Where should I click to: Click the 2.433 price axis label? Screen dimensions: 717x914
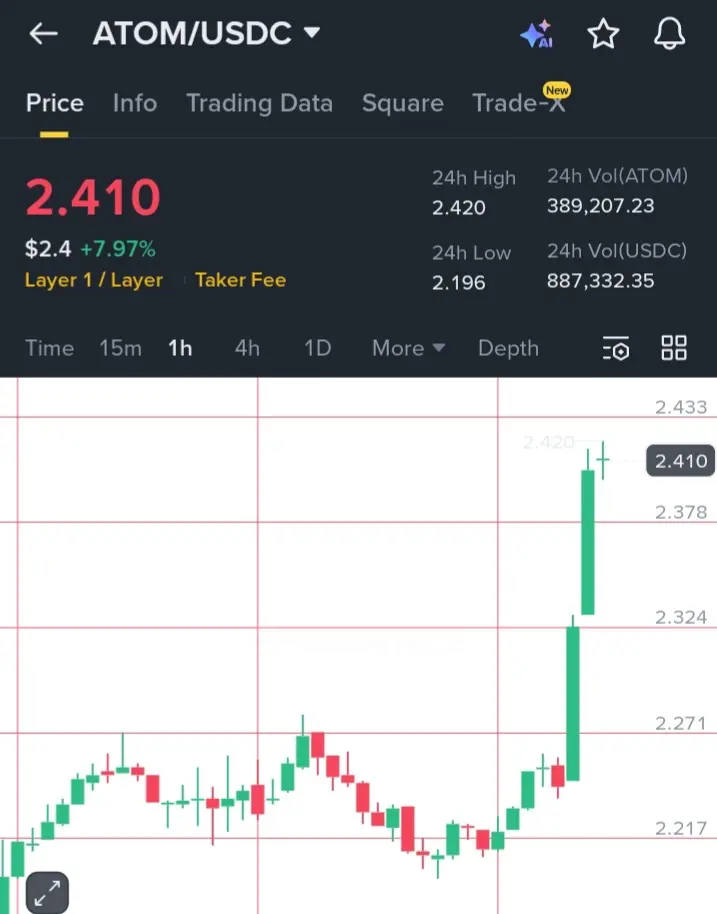(681, 407)
